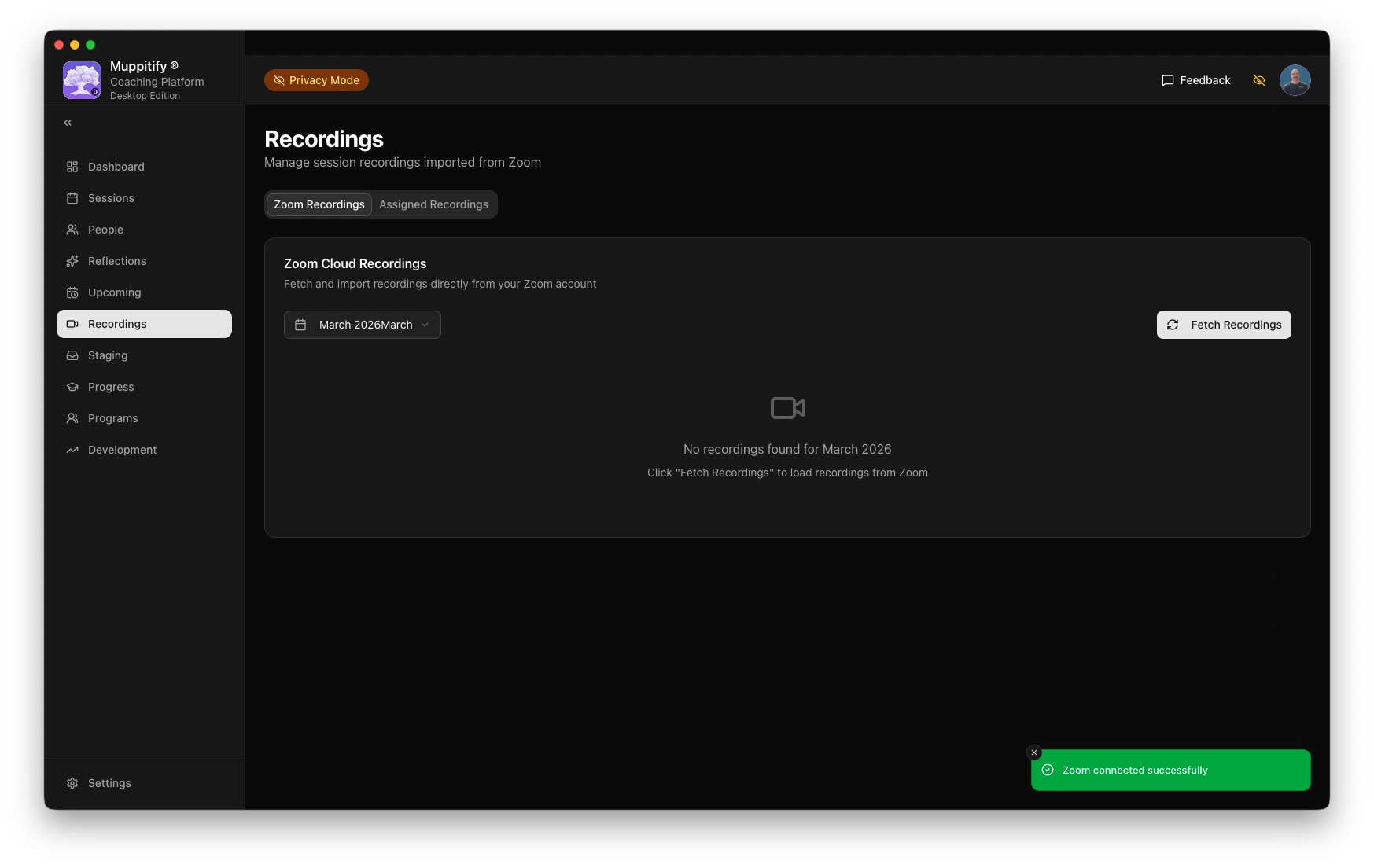Image resolution: width=1374 pixels, height=868 pixels.
Task: Click the chevron arrow in month selector
Action: (425, 325)
